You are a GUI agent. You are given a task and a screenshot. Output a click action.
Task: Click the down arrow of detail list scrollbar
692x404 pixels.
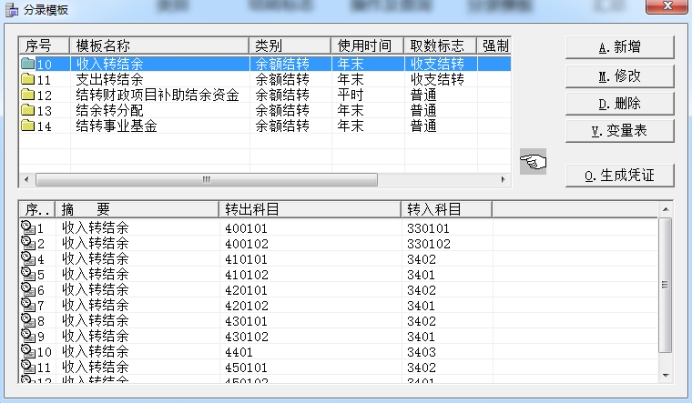point(666,375)
